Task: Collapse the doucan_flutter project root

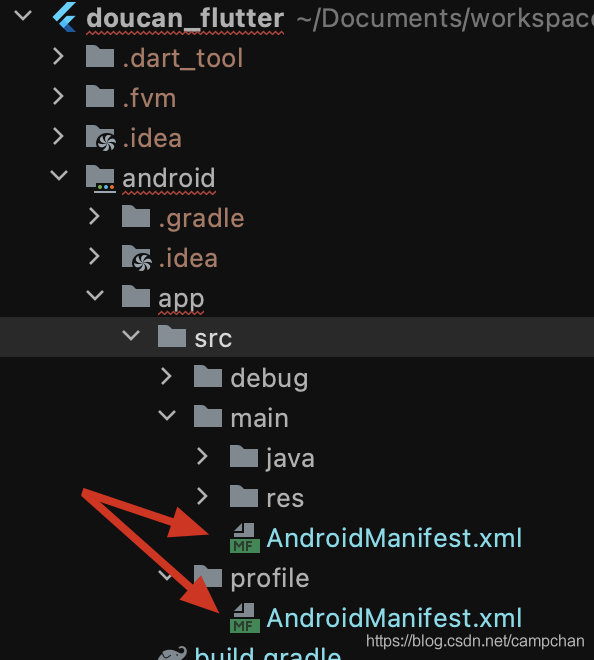Action: [x=23, y=16]
